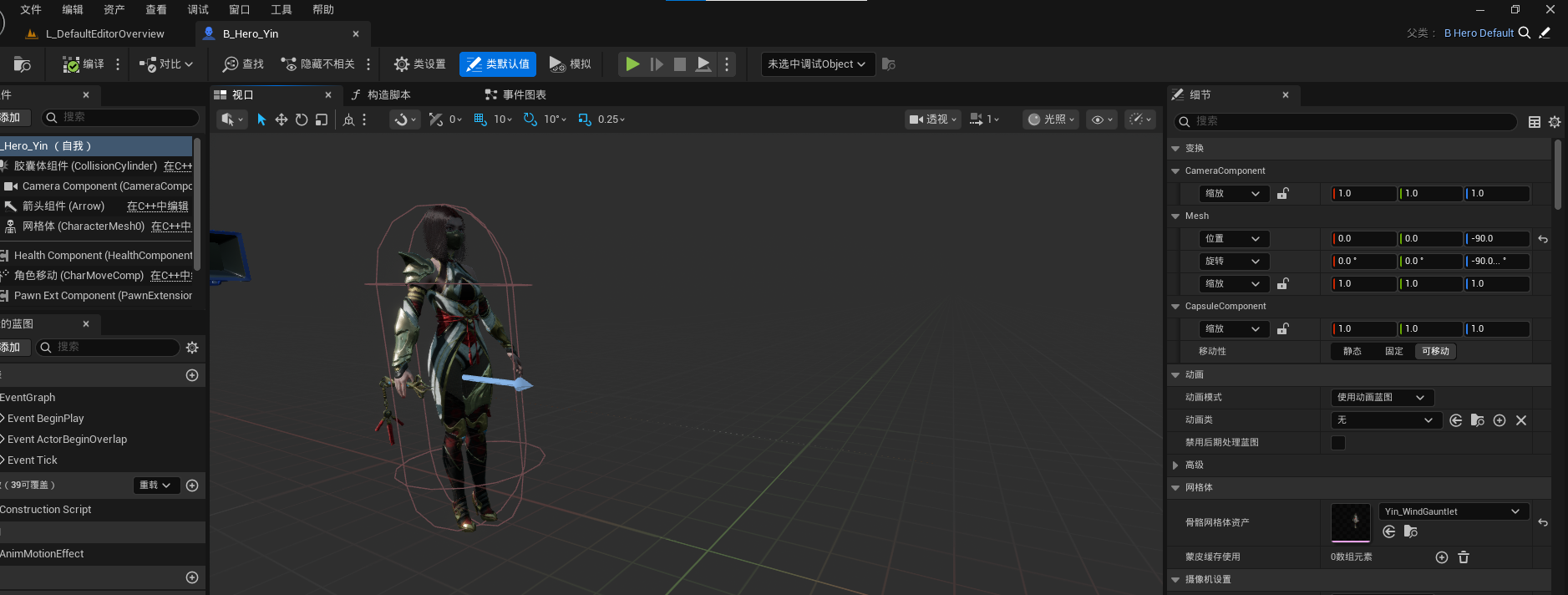This screenshot has height=595, width=1568.
Task: Click 隐藏不相关 hide unrelated button
Action: 317,64
